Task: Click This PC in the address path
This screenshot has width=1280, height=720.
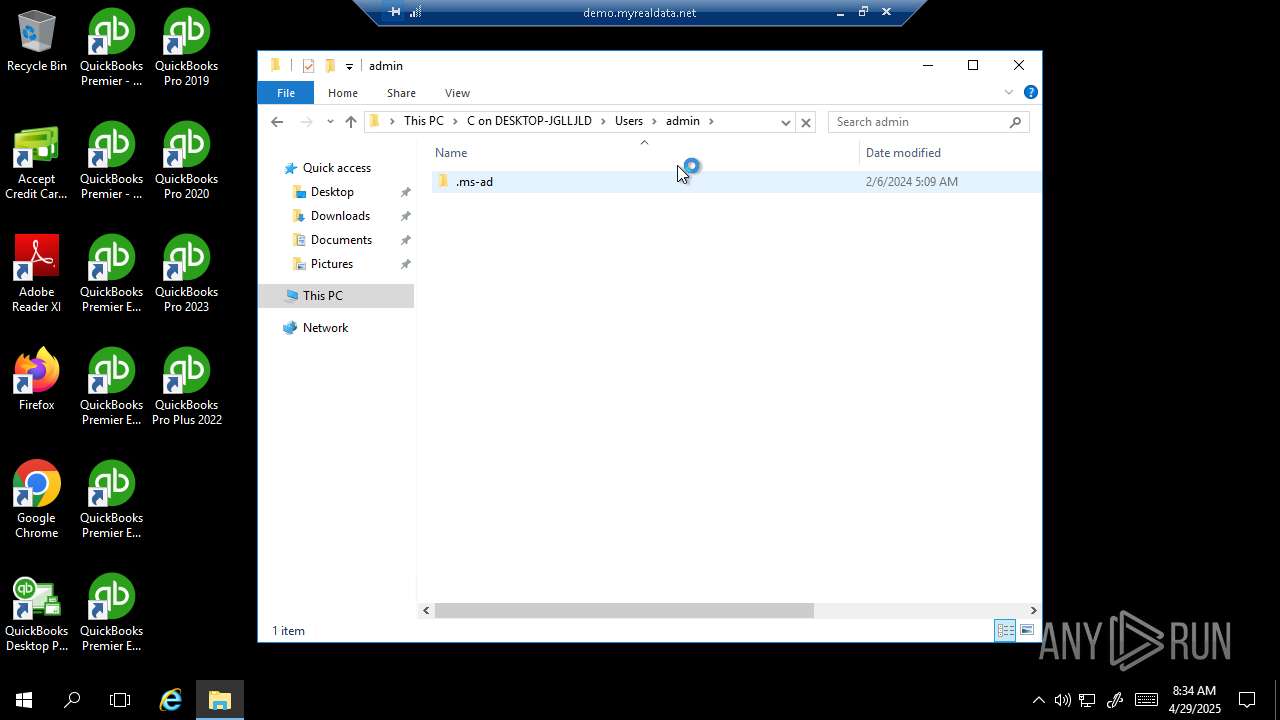Action: coord(423,121)
